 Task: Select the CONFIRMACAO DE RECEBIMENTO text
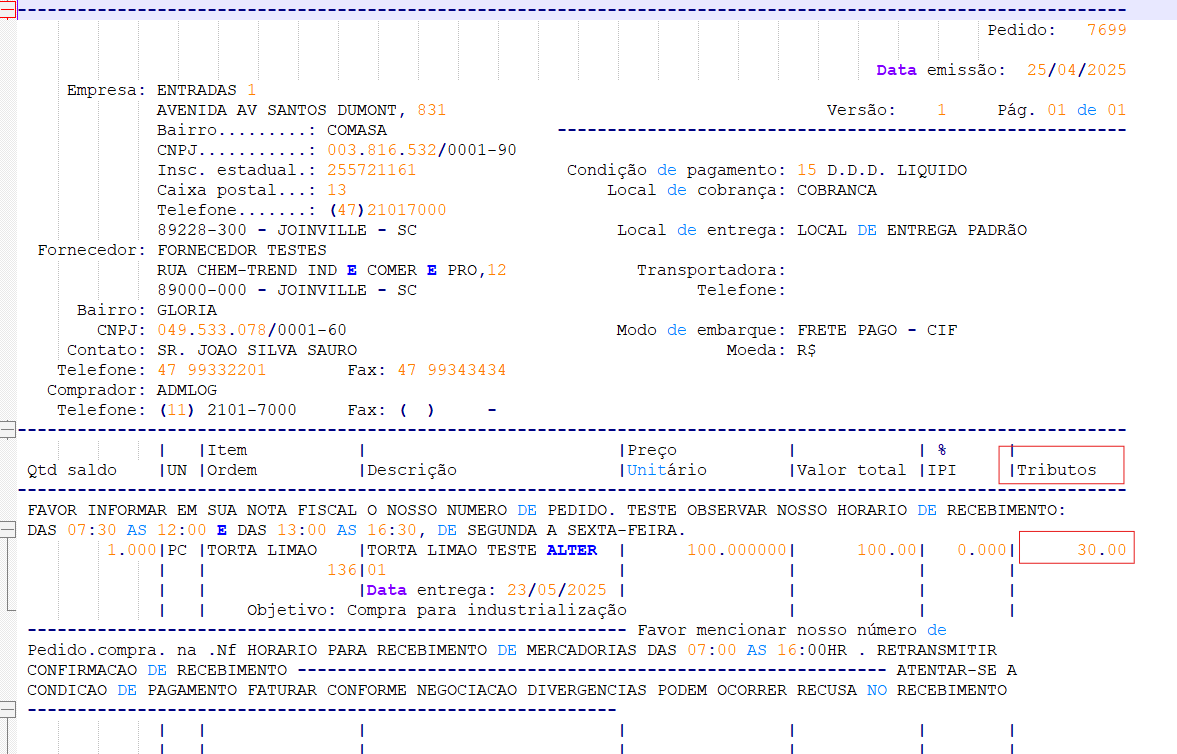tap(157, 671)
